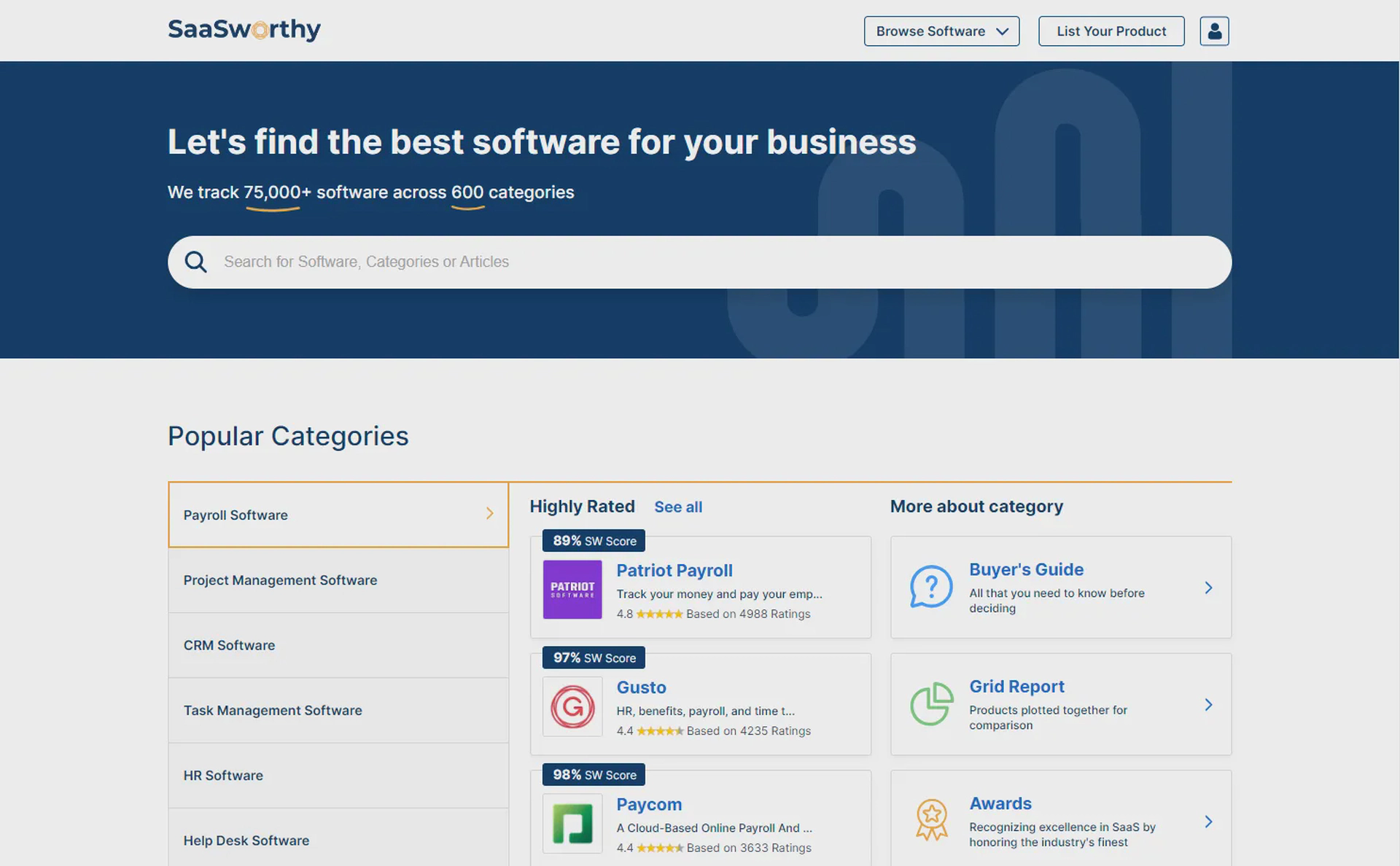Open the Grid Report heading link
This screenshot has height=866, width=1400.
(1016, 687)
